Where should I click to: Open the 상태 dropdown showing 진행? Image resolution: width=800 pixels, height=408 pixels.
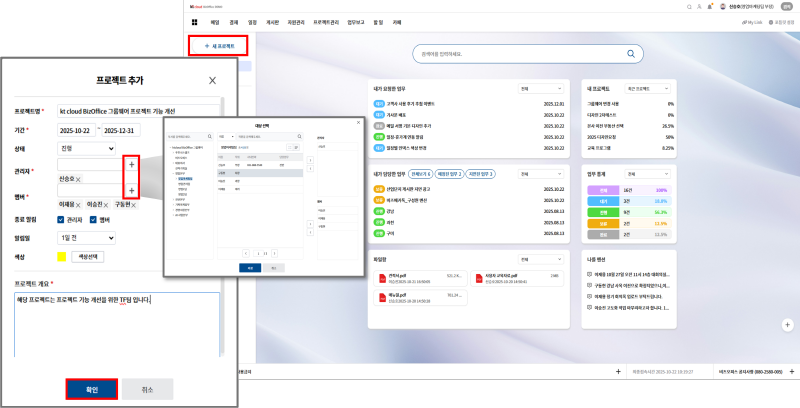point(85,148)
